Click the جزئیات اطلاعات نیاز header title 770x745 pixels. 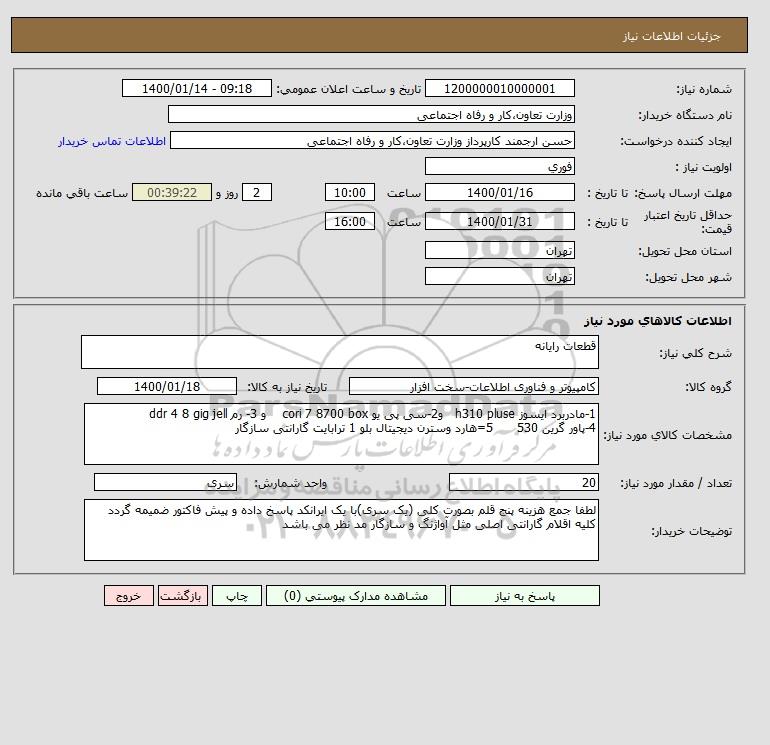(x=671, y=36)
